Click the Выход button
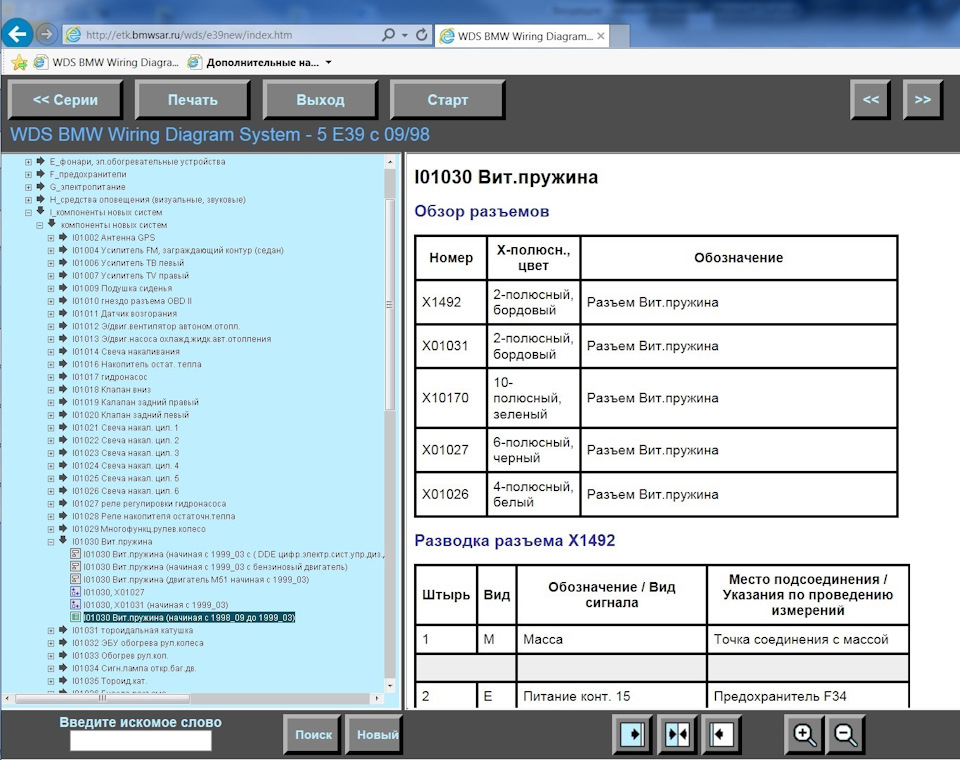The image size is (960, 760). coord(320,100)
